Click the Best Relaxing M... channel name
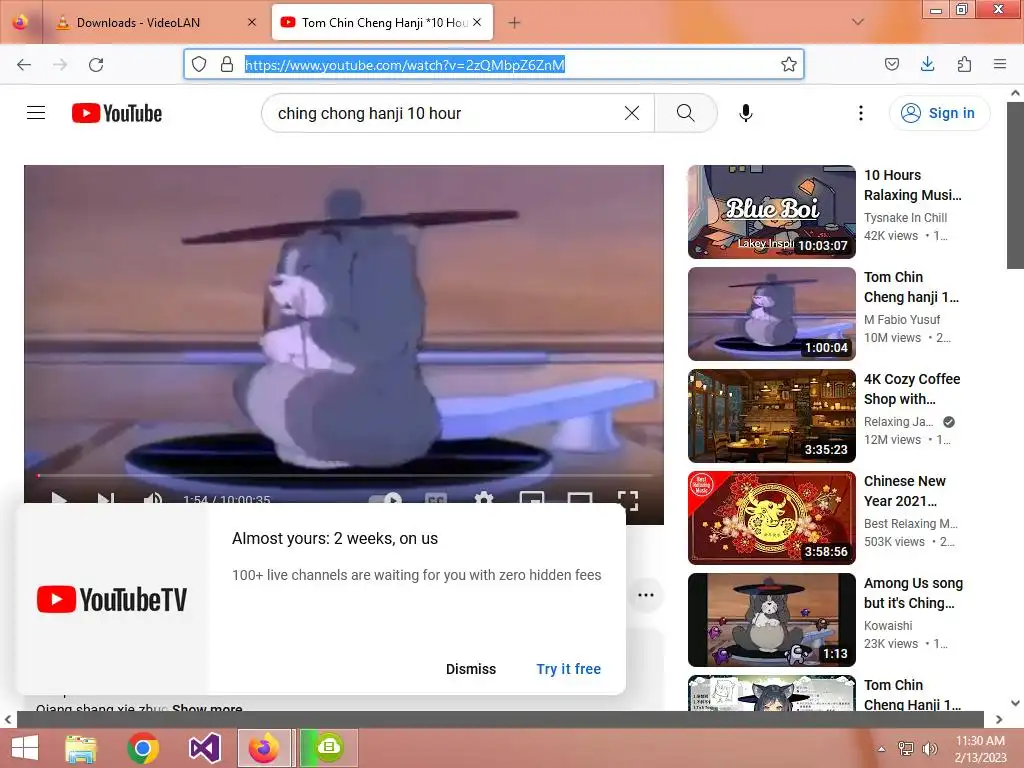 coord(910,523)
